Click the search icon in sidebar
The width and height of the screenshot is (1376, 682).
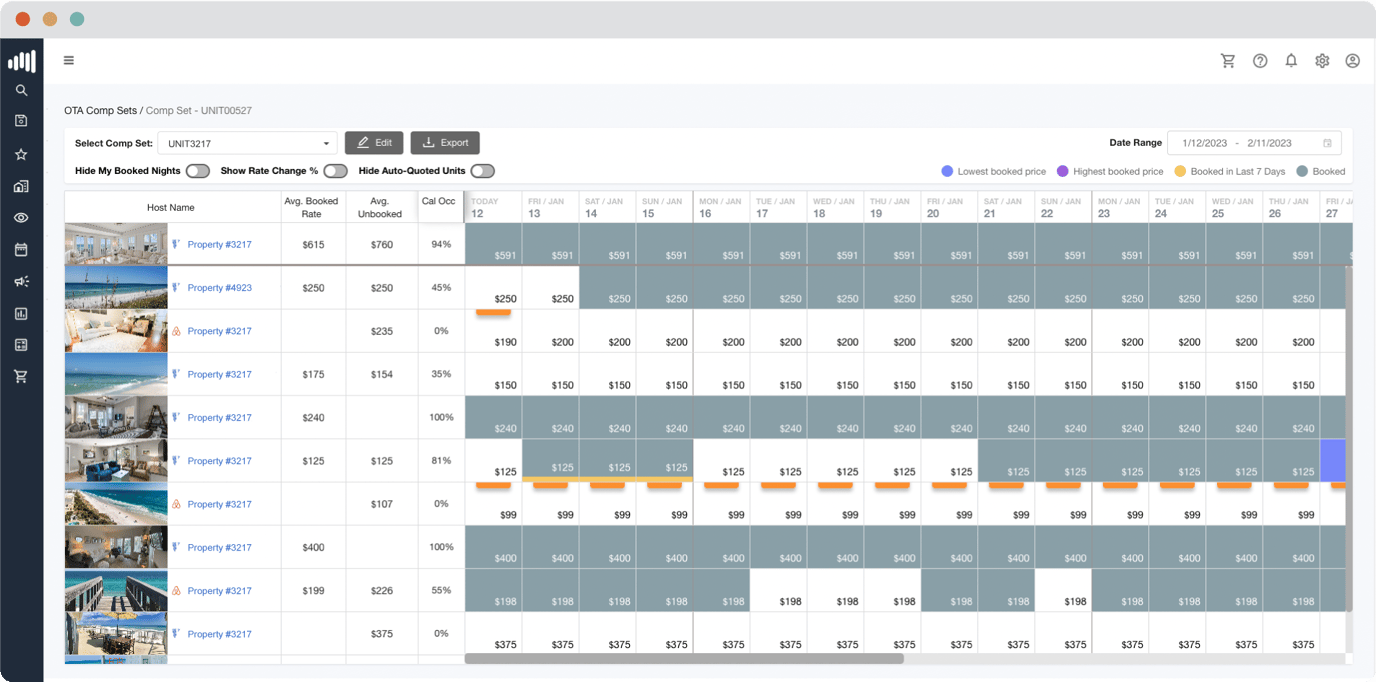click(x=21, y=90)
